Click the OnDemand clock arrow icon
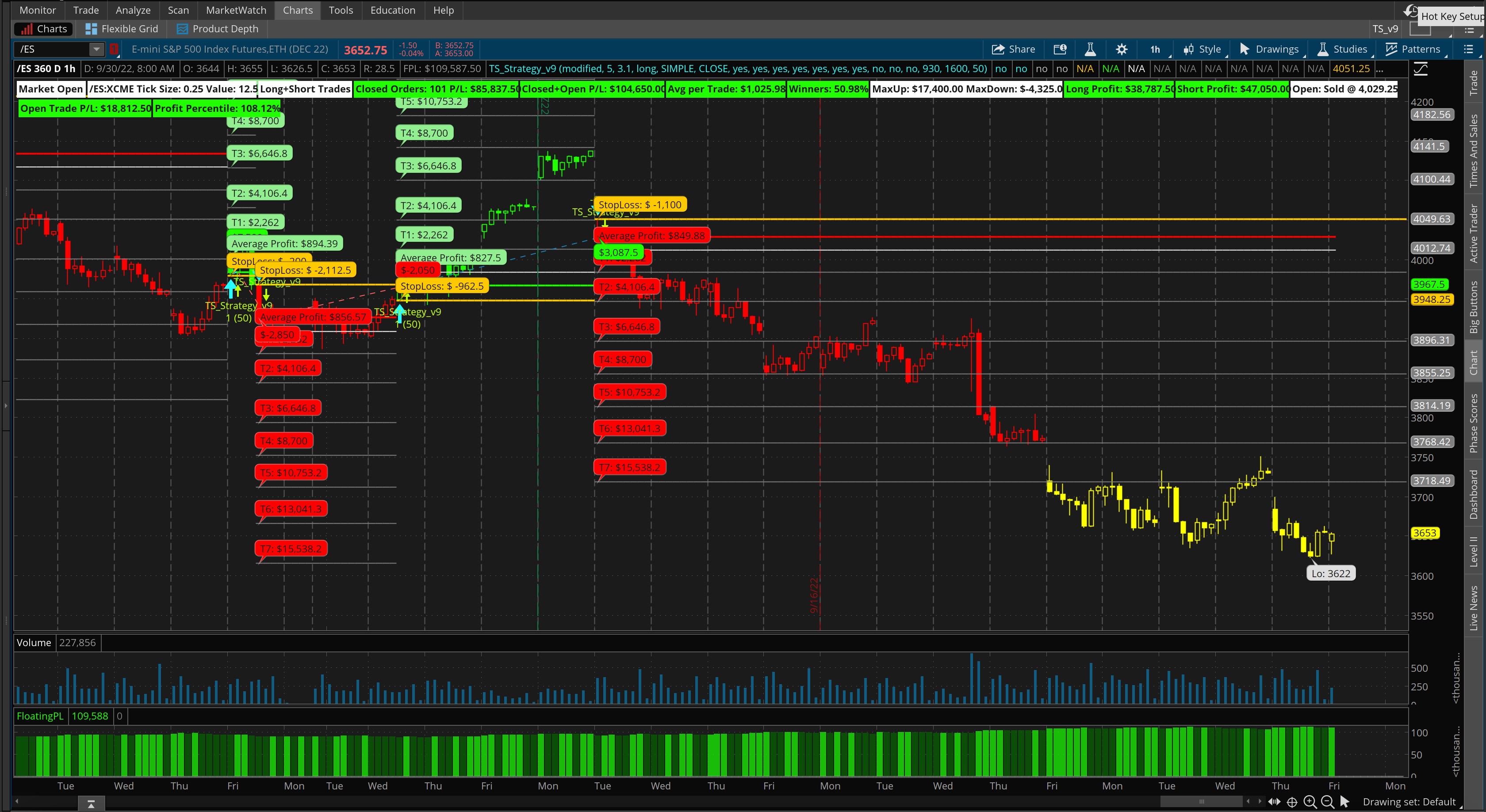The image size is (1486, 812). click(x=1410, y=10)
